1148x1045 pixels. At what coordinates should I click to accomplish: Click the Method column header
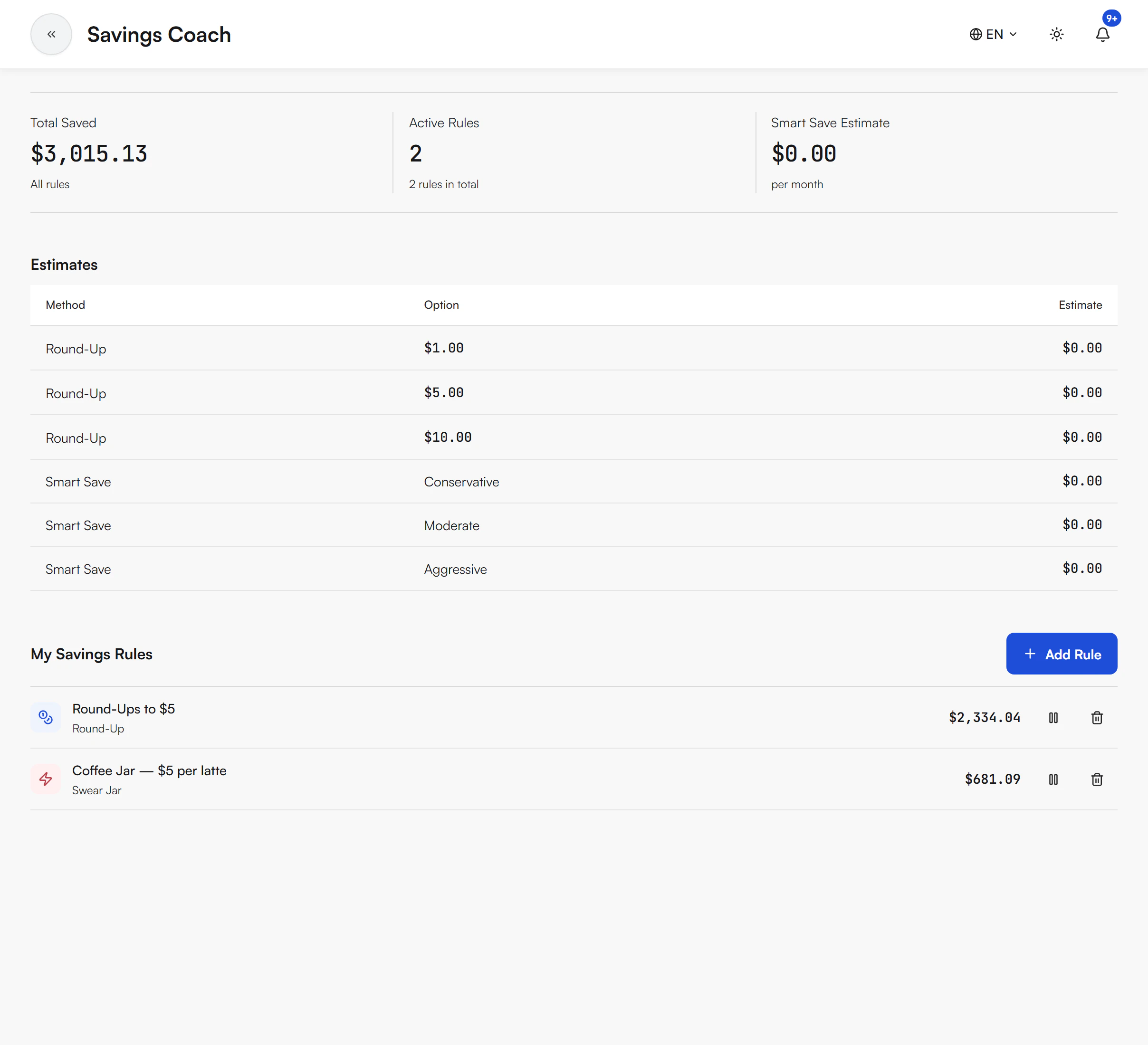(x=66, y=305)
